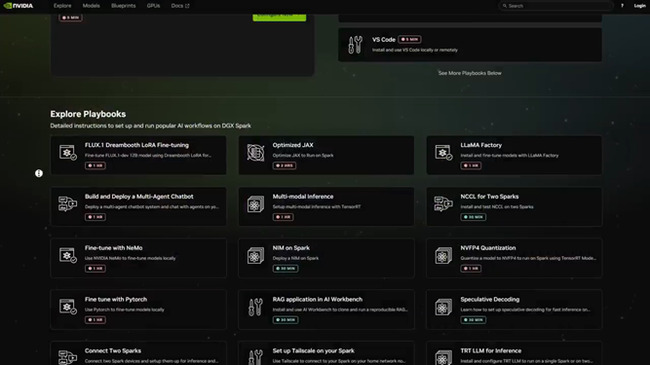Open the Speculative Decoding playbook
Screen dimensions: 650x365
514,309
